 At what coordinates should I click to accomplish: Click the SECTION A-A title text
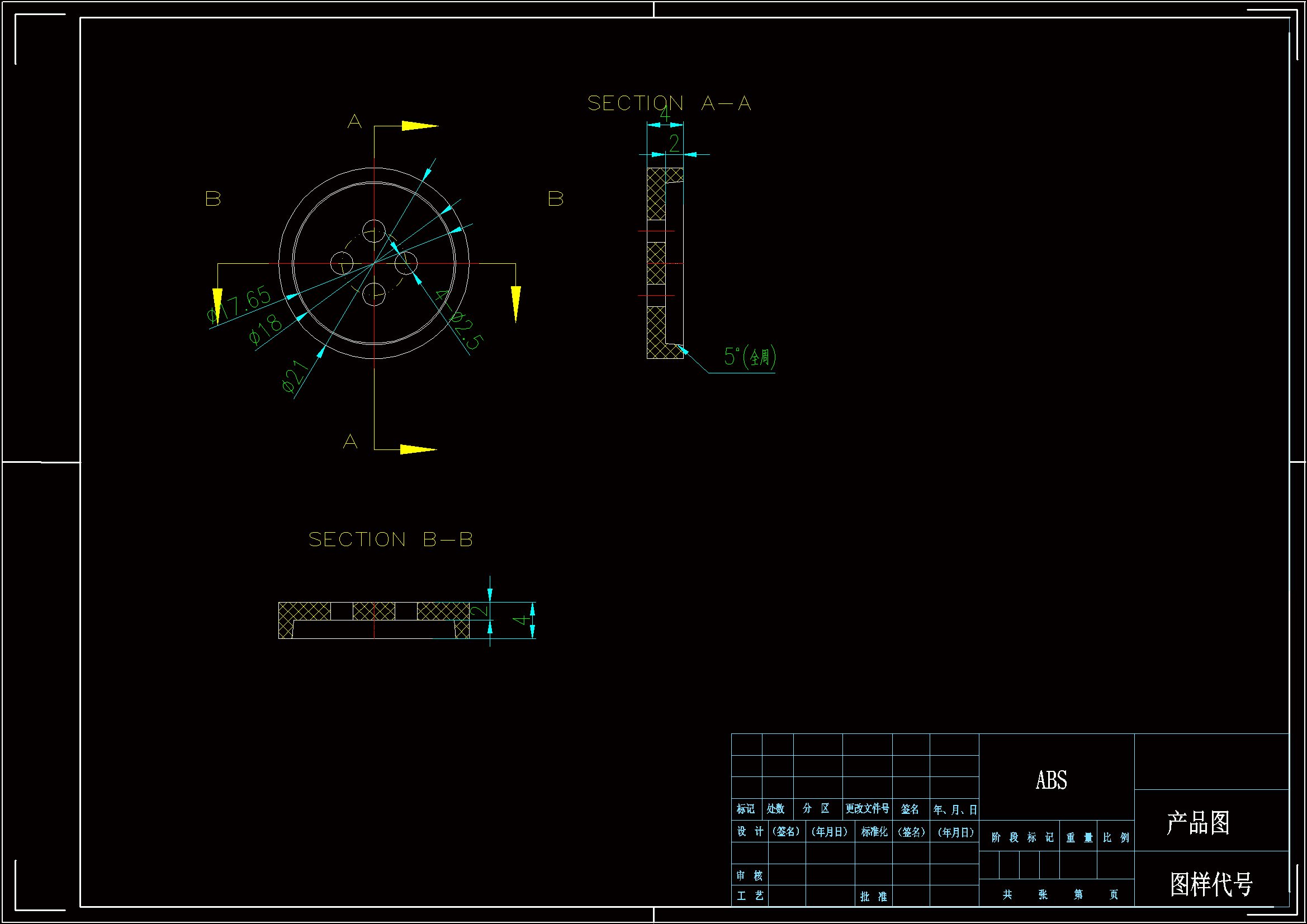click(x=669, y=103)
